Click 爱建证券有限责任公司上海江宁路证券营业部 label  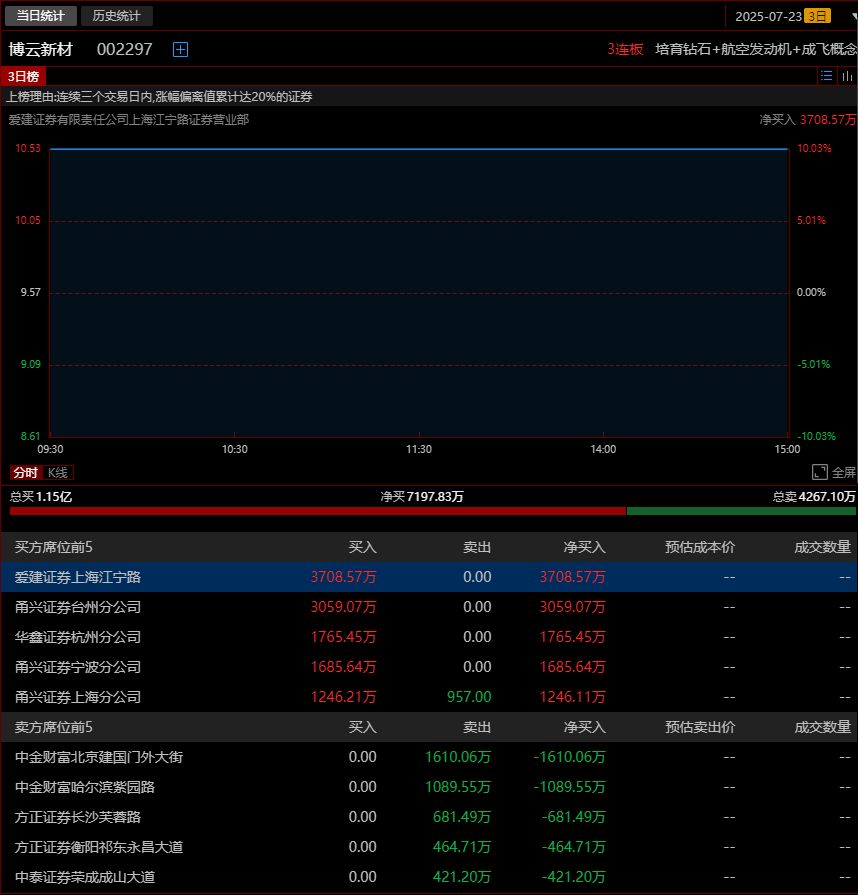click(128, 119)
